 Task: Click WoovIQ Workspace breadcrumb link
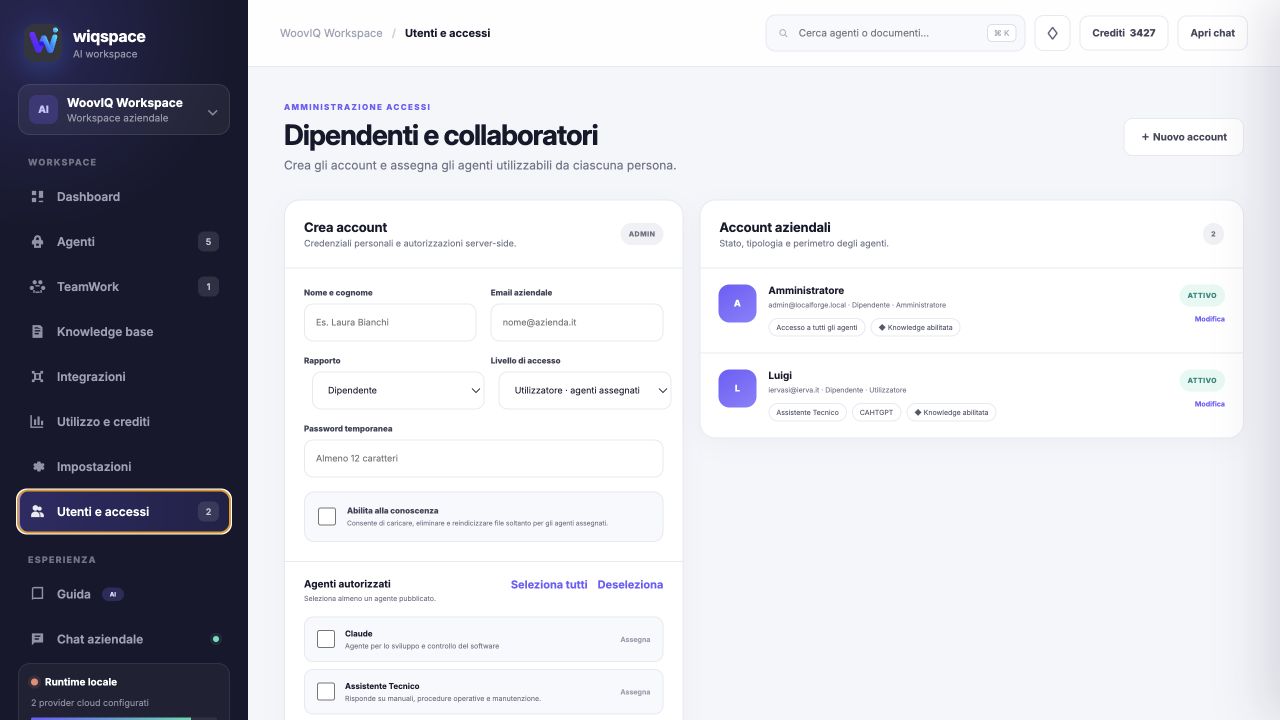click(x=331, y=33)
